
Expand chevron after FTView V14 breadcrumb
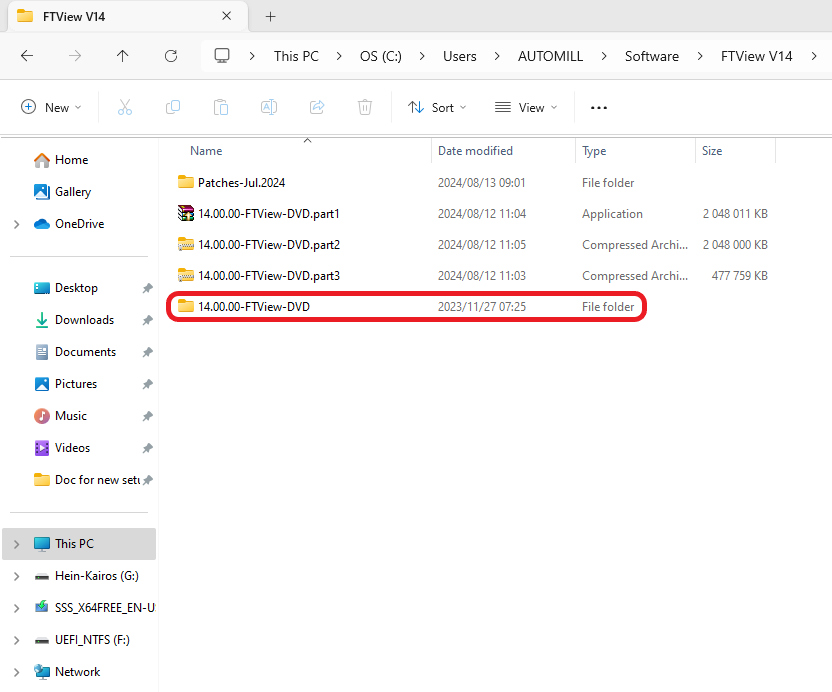point(814,56)
